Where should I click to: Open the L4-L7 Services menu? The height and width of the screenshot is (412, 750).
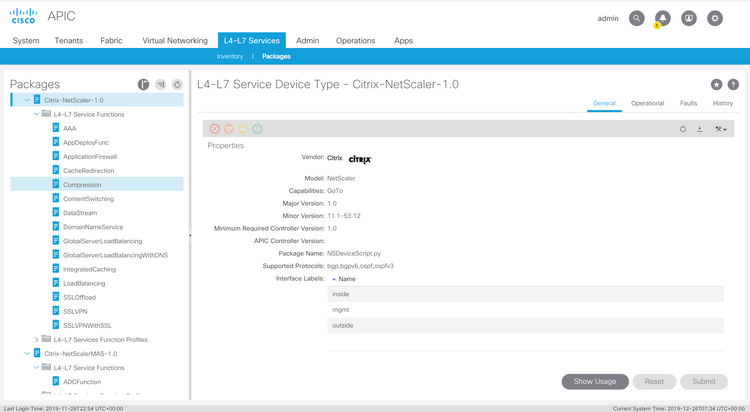(x=252, y=41)
